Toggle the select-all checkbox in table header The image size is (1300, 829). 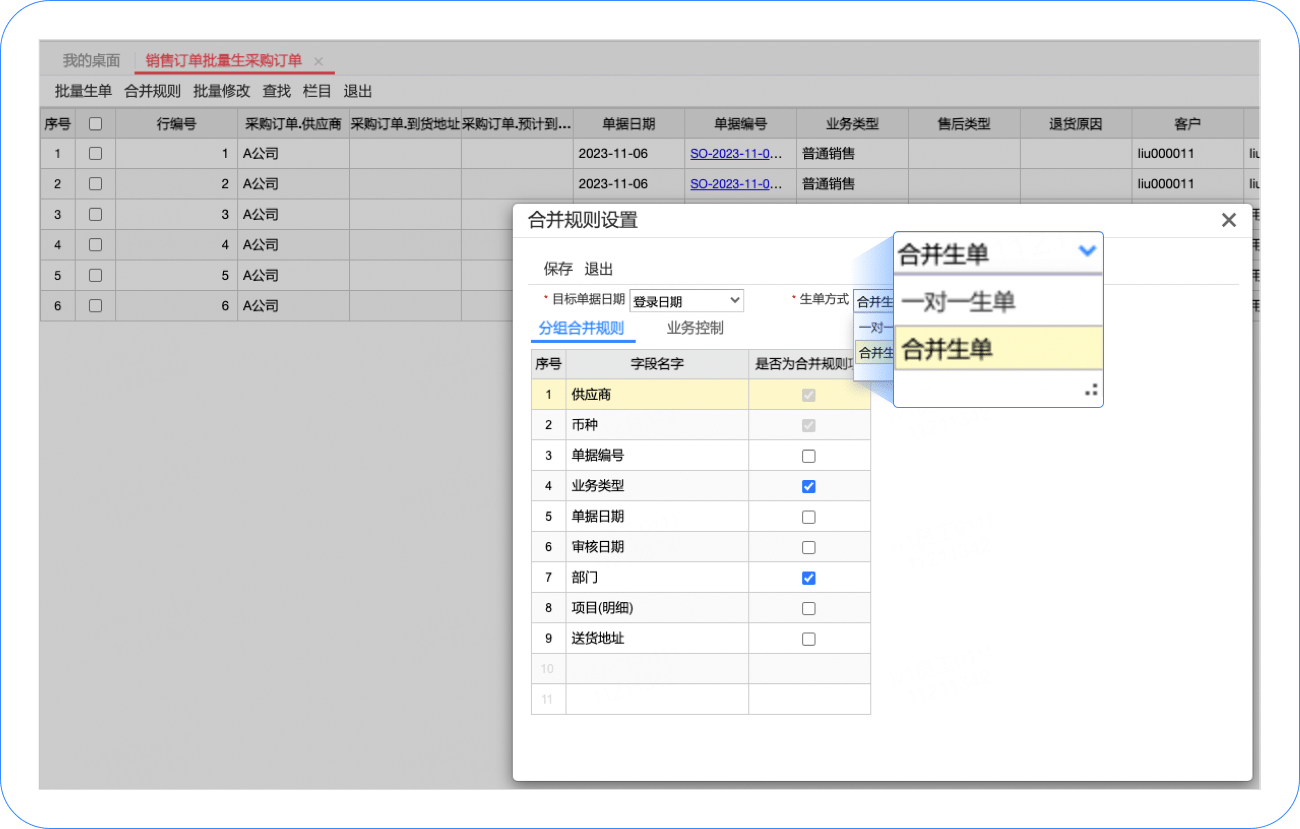tap(95, 124)
